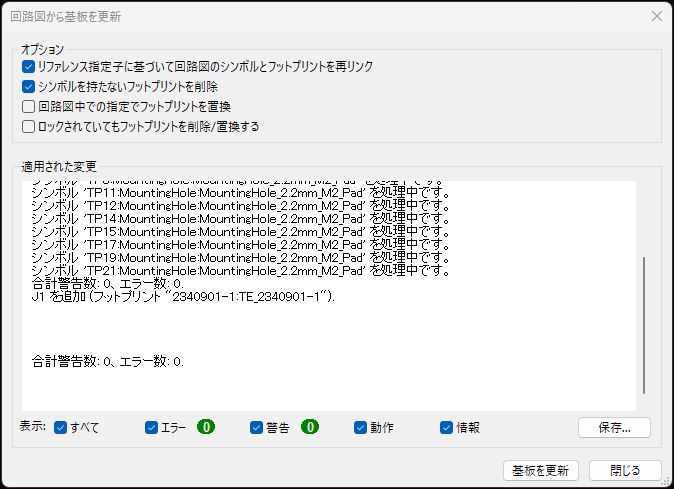The image size is (674, 489).
Task: Click the 基板を更新 button
Action: (x=540, y=470)
